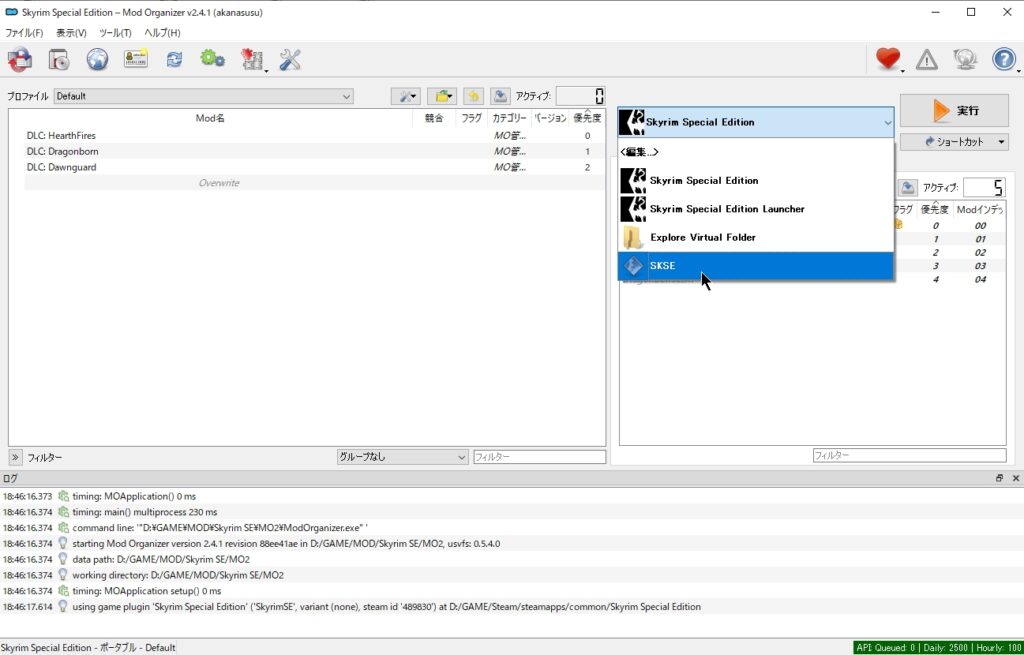Open the ツール(T) menu
The image size is (1024, 655).
pyautogui.click(x=116, y=33)
